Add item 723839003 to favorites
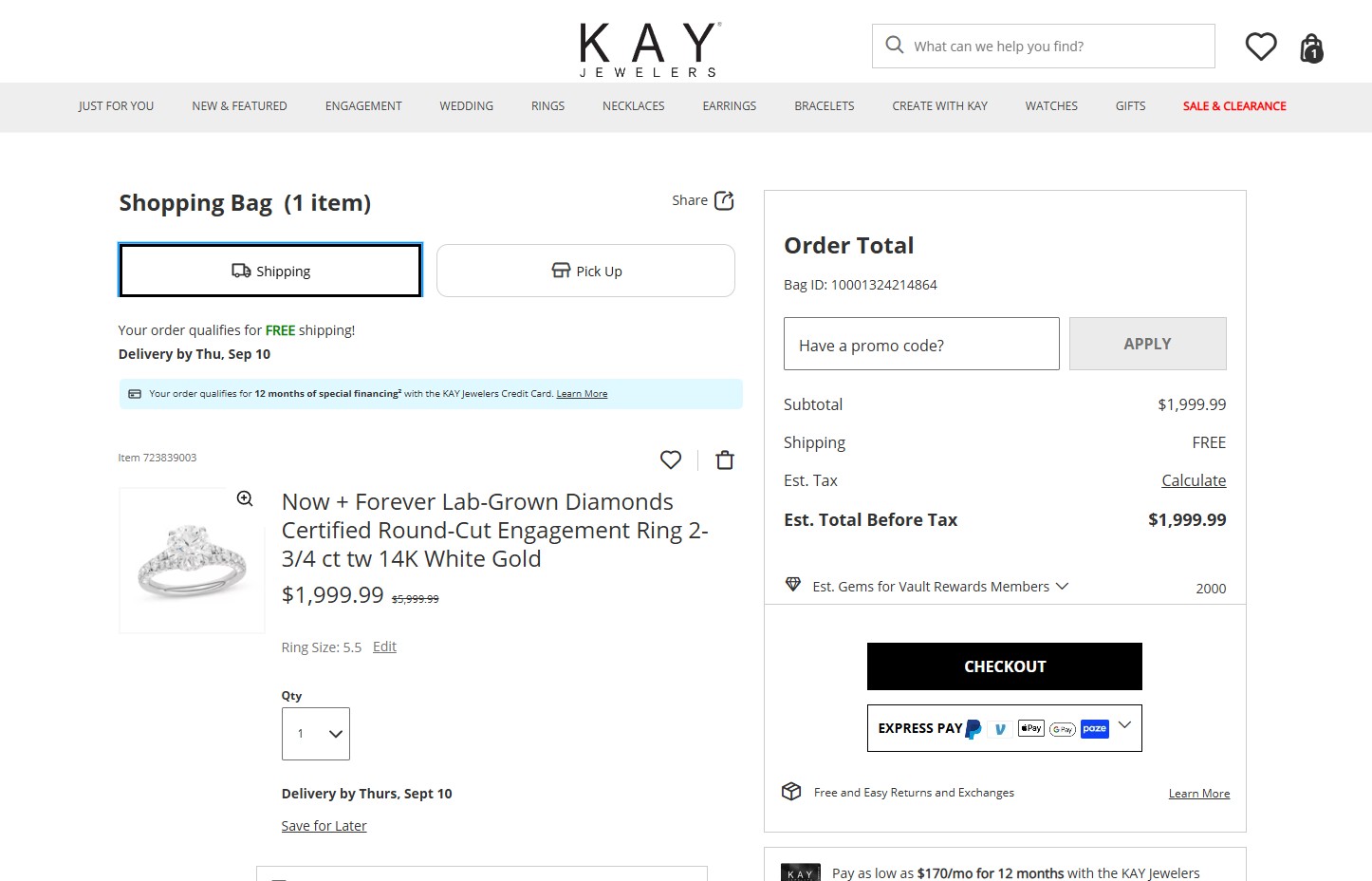The width and height of the screenshot is (1372, 881). (x=671, y=459)
